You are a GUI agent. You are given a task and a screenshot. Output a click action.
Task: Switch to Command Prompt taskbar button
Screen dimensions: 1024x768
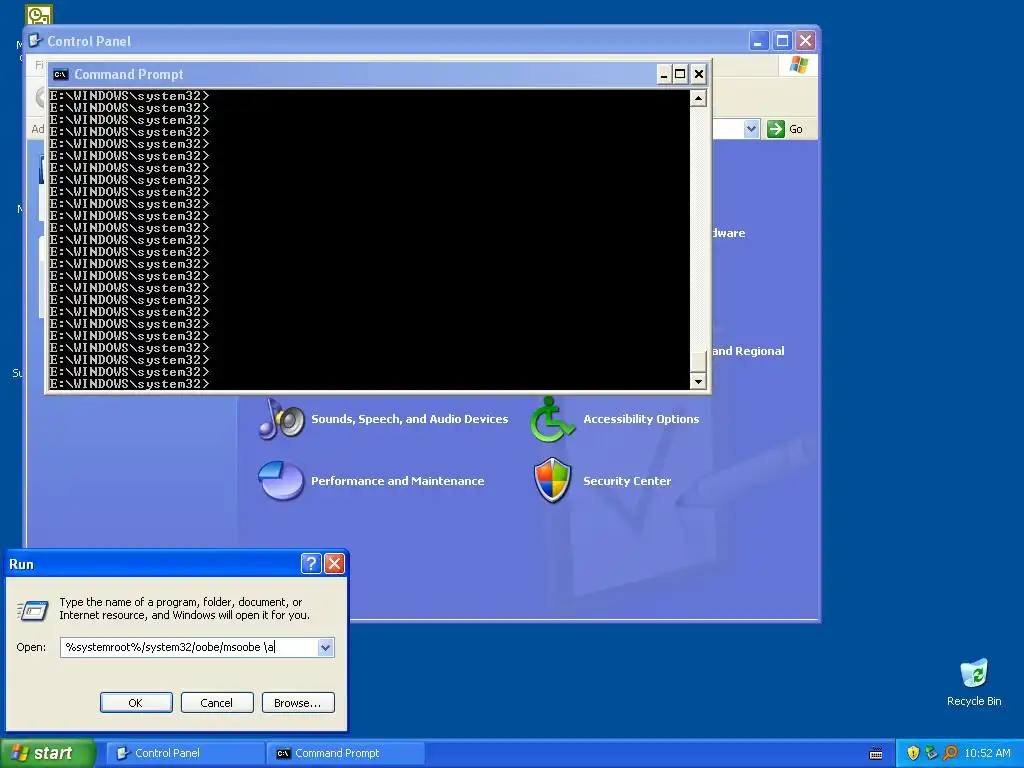coord(345,753)
